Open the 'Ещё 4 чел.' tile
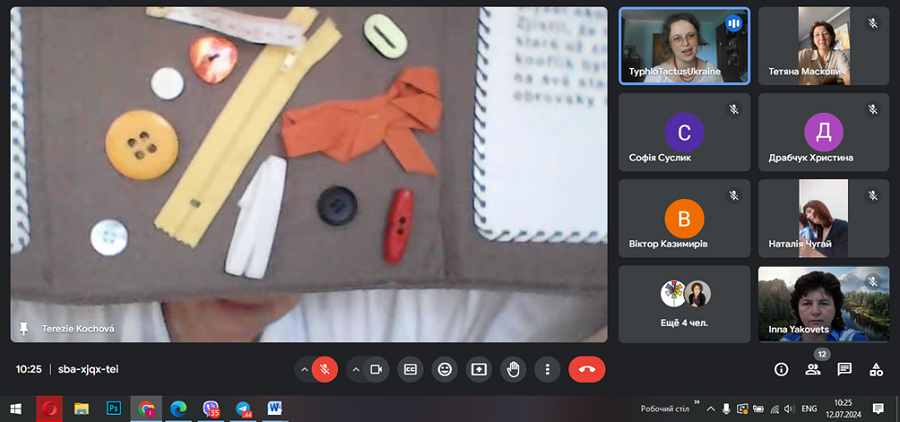900x422 pixels. click(684, 304)
